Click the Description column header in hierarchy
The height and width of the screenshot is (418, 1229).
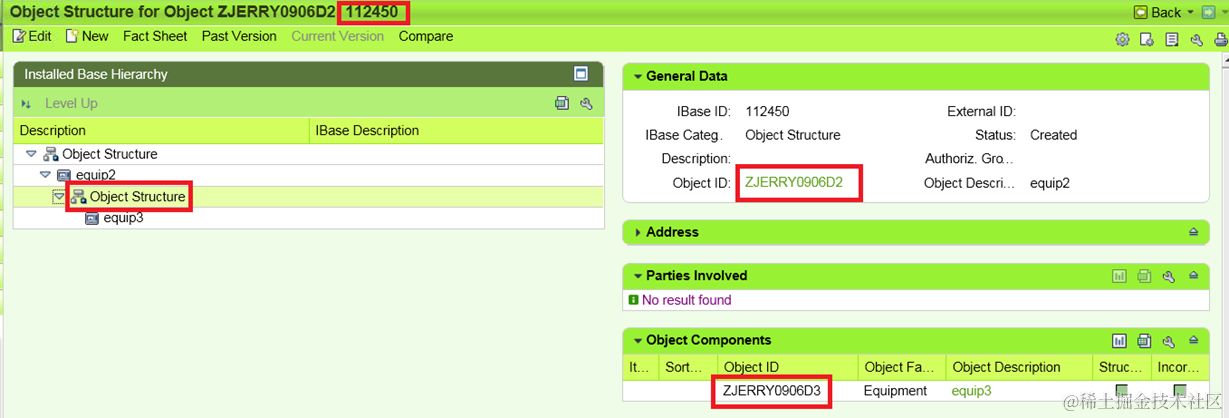click(x=162, y=130)
